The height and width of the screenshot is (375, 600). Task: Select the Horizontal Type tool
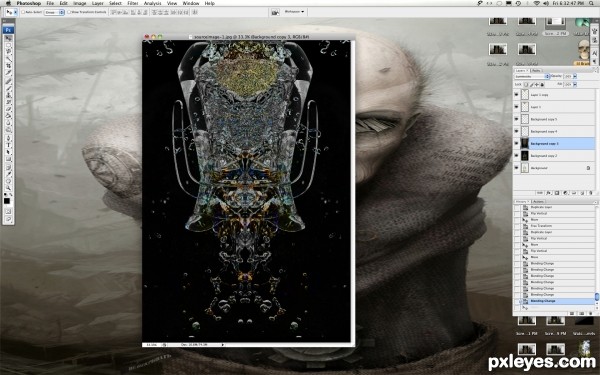(x=8, y=145)
